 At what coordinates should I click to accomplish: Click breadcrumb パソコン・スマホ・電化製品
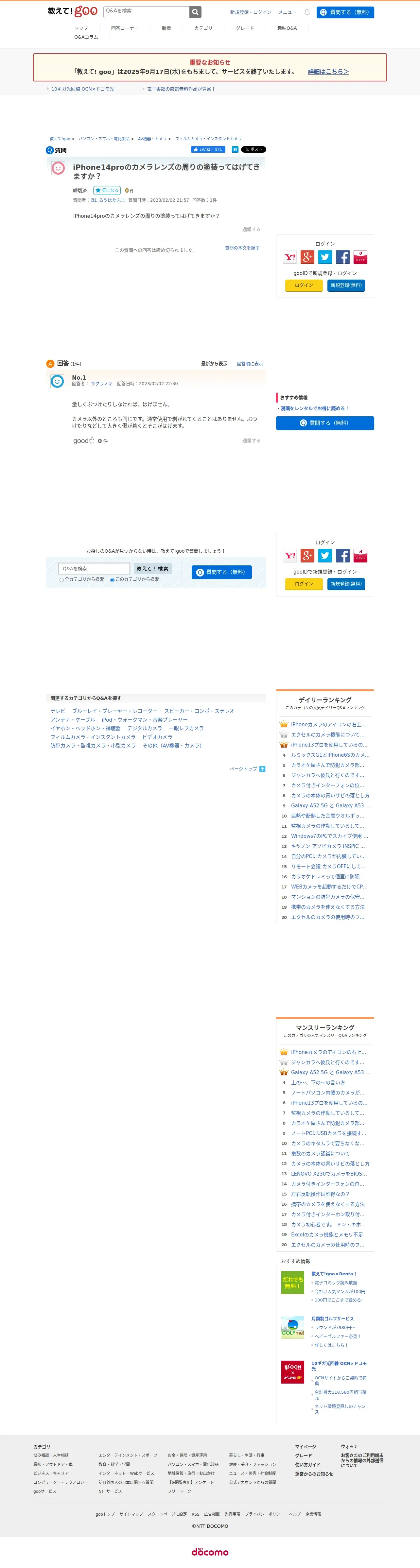[x=104, y=139]
